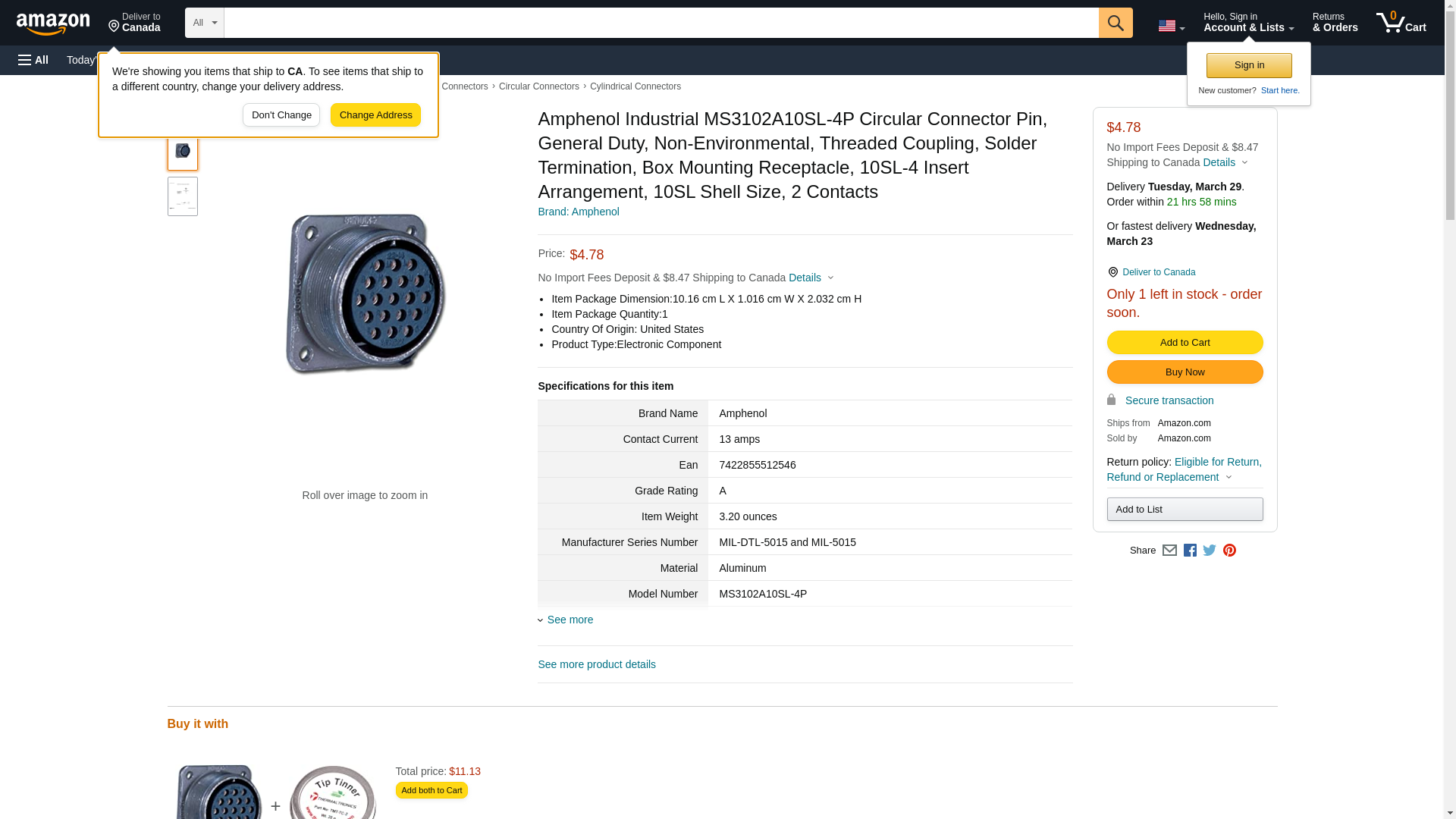Click into the search text field
1456x819 pixels.
(661, 23)
